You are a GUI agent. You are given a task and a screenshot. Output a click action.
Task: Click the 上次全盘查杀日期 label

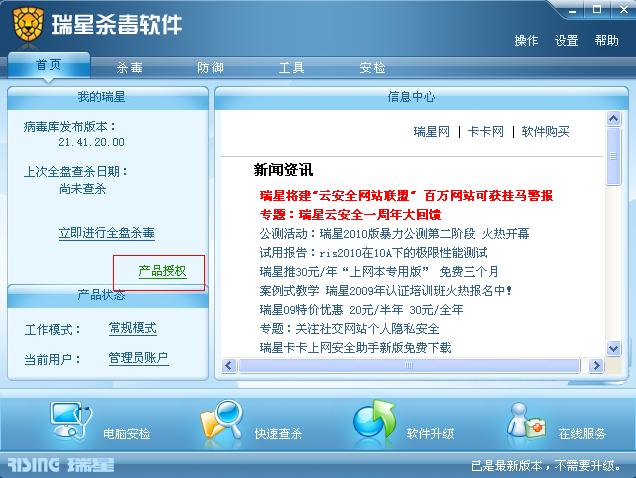(75, 172)
